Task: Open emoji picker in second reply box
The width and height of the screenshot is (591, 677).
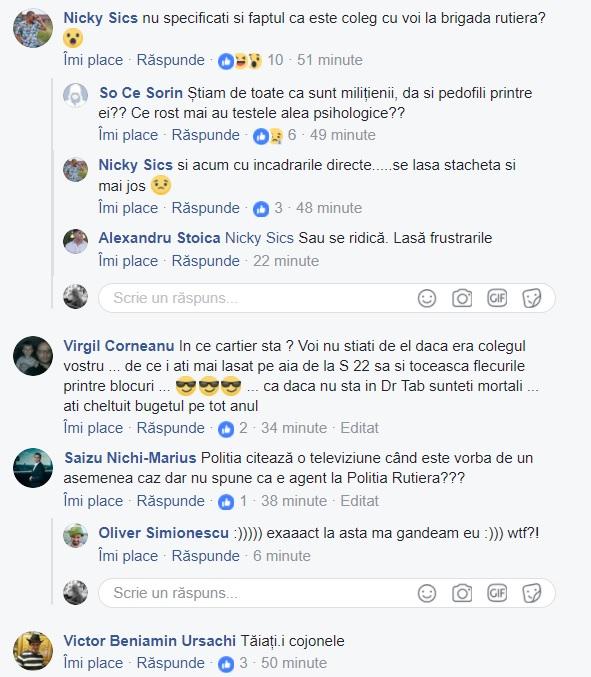Action: click(427, 593)
